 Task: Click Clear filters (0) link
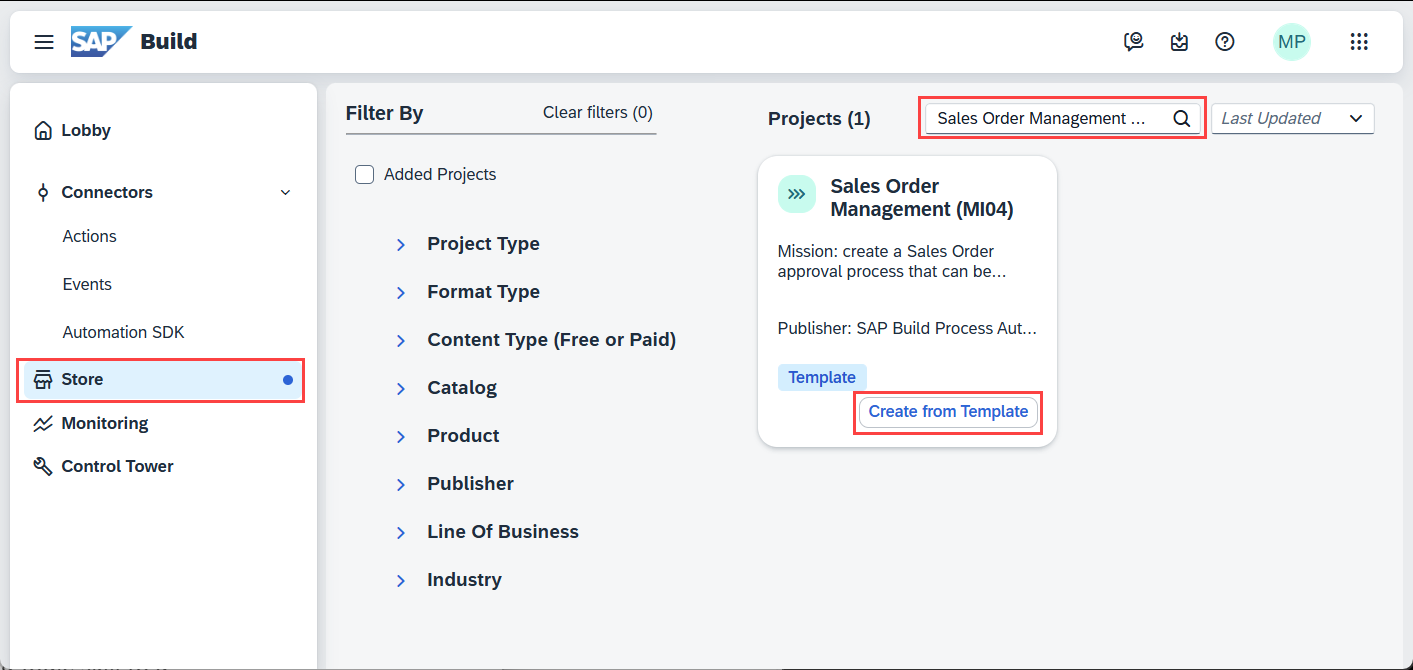(x=598, y=112)
